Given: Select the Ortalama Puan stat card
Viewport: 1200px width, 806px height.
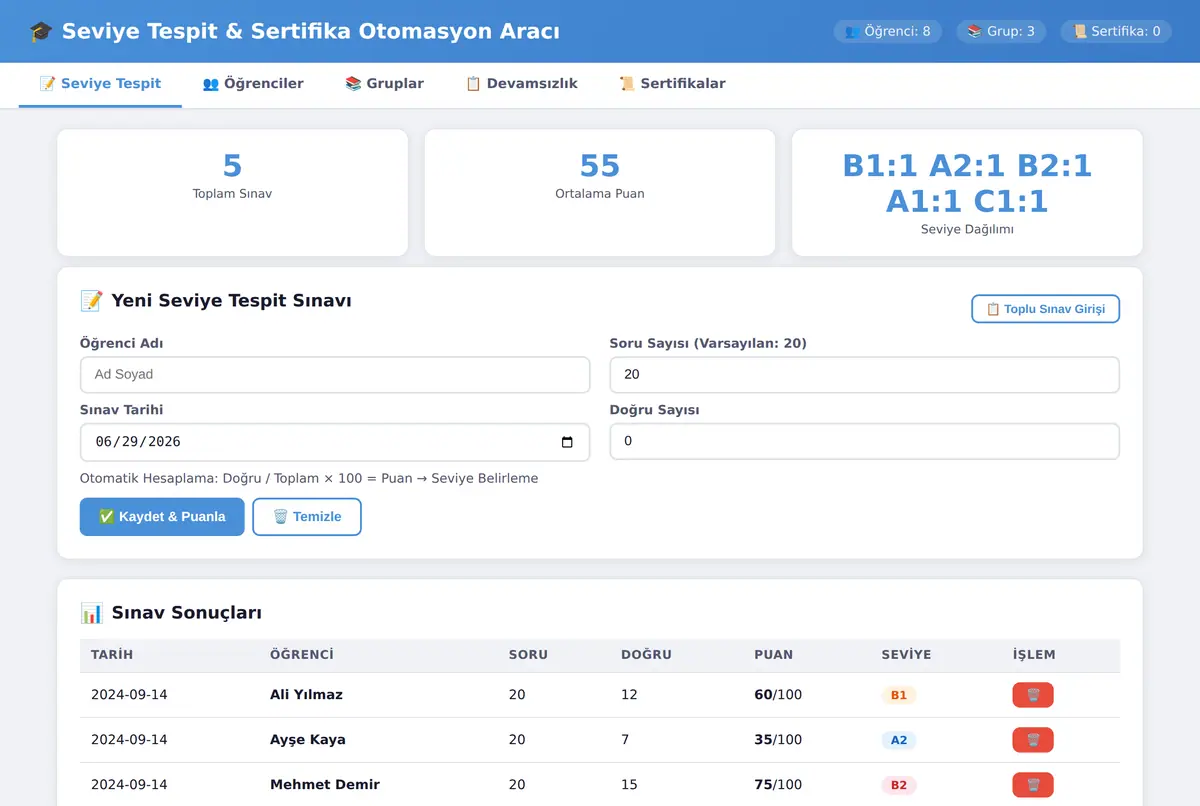Looking at the screenshot, I should [x=600, y=192].
